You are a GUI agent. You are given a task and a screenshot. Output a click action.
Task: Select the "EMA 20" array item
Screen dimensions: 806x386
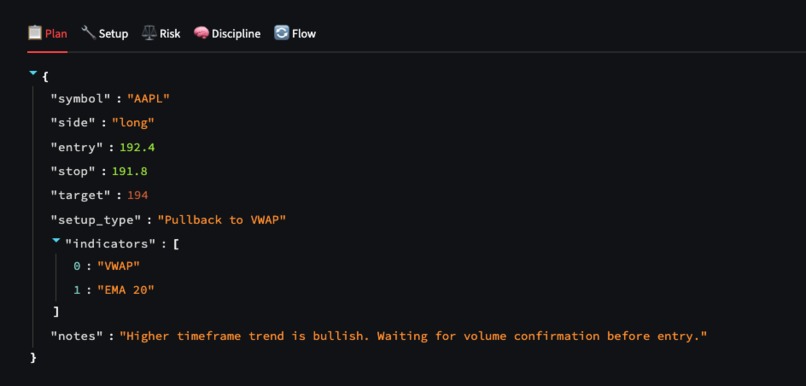coord(126,290)
